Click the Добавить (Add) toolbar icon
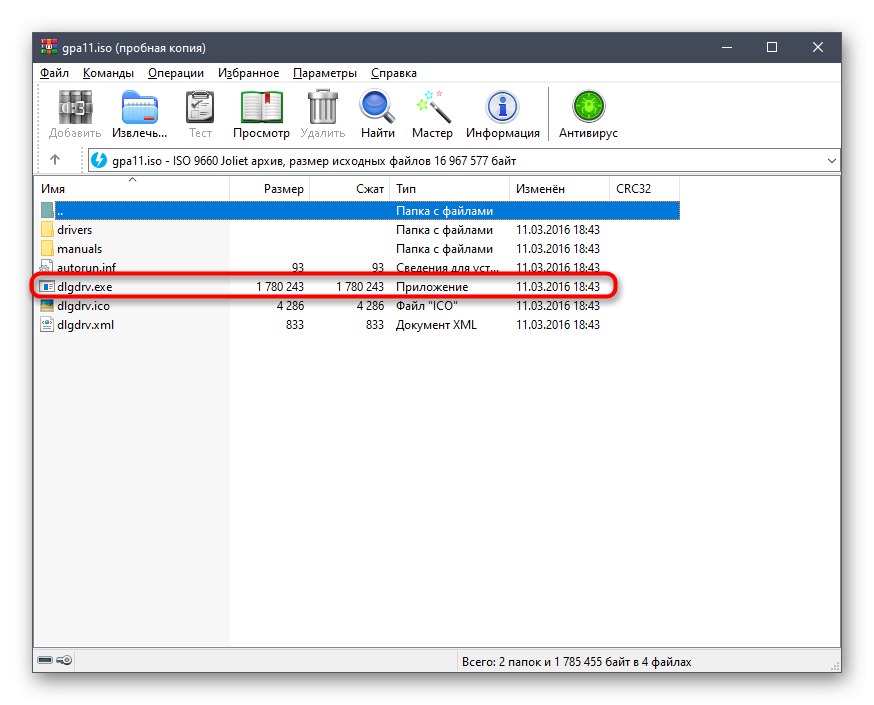This screenshot has width=874, height=705. pyautogui.click(x=75, y=107)
